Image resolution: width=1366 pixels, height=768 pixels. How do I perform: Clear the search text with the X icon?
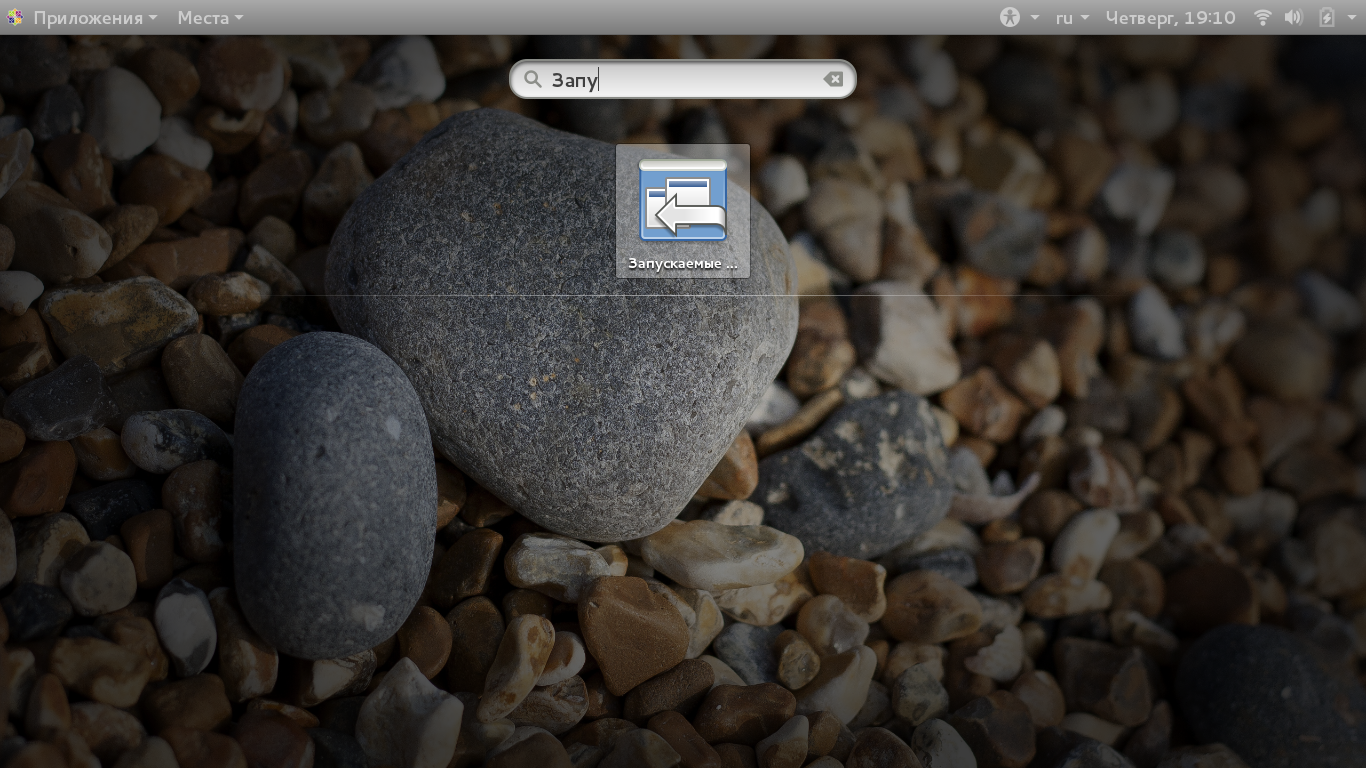833,80
